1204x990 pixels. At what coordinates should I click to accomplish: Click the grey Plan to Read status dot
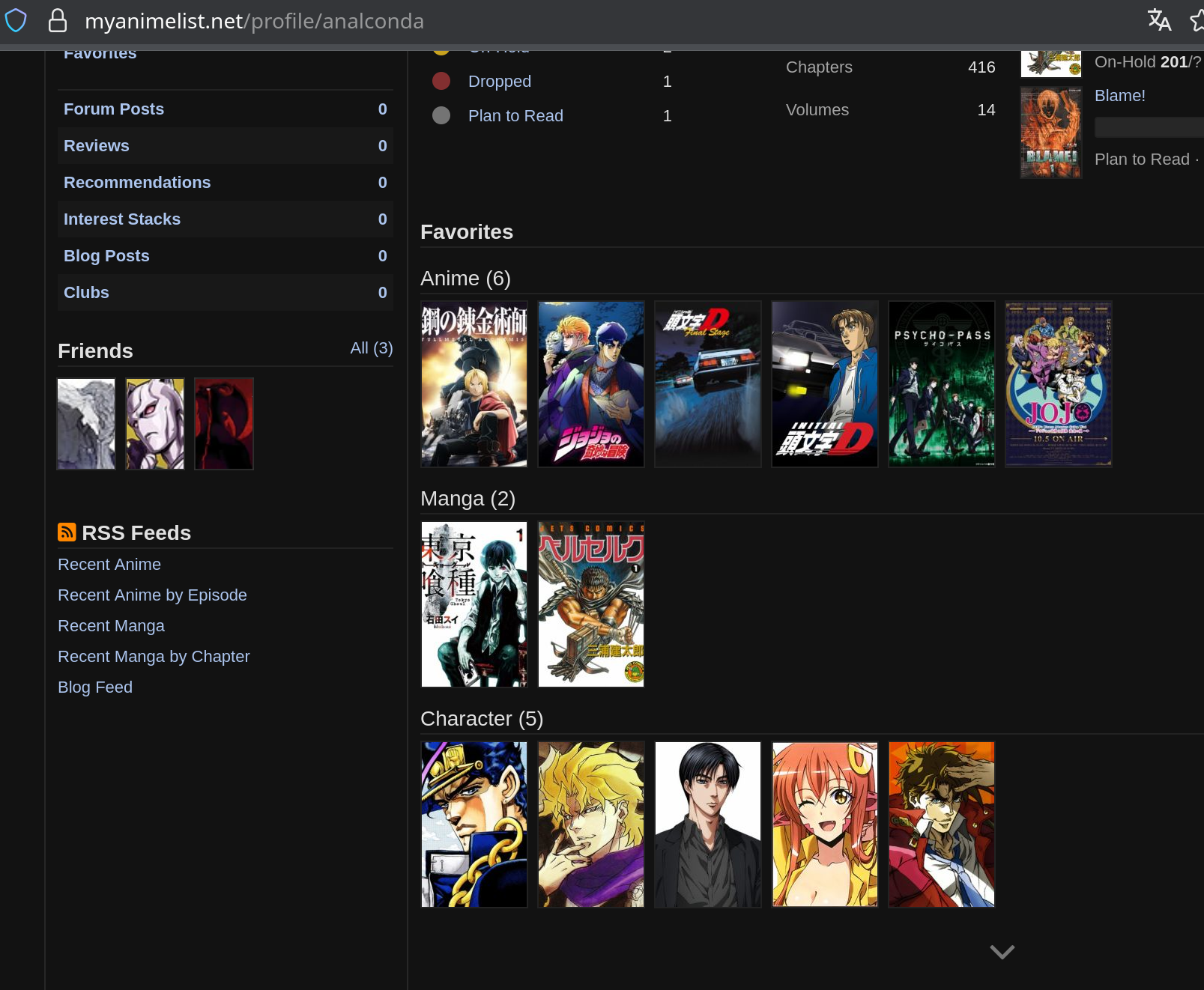[441, 115]
